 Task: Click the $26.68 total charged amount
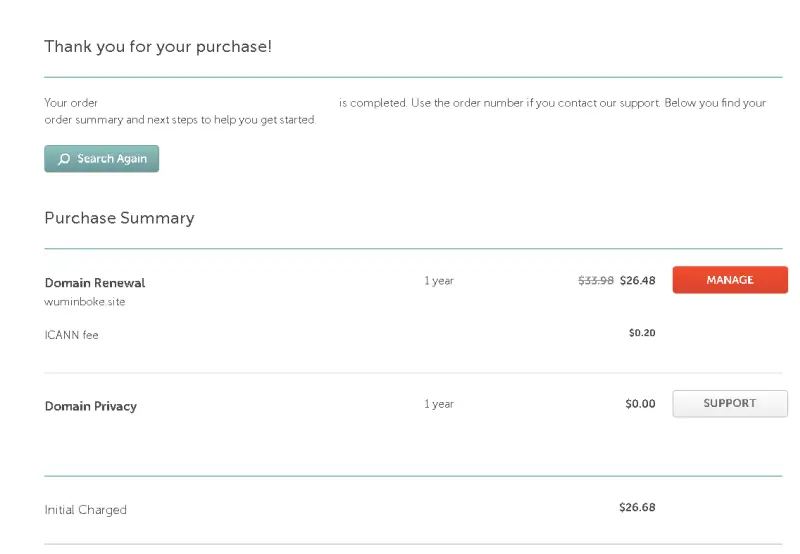click(x=637, y=507)
